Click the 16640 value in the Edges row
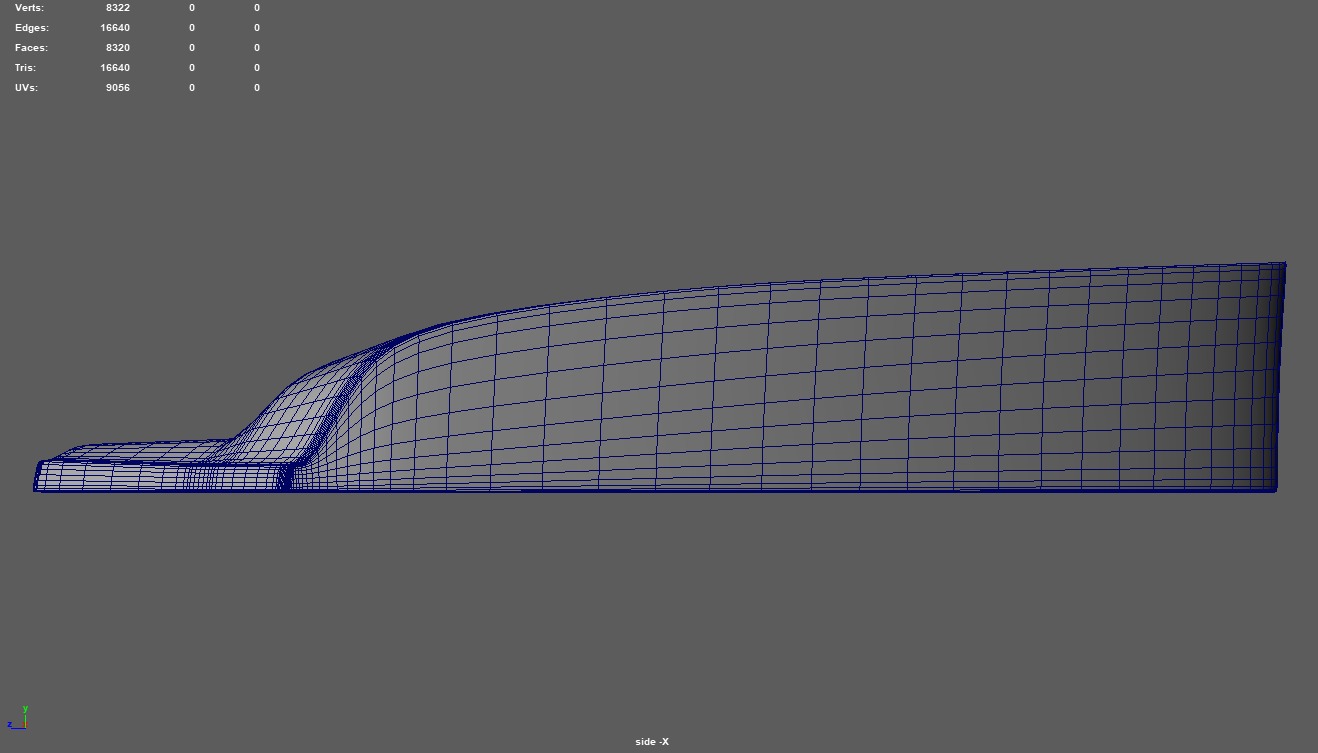1318x753 pixels. pos(115,27)
